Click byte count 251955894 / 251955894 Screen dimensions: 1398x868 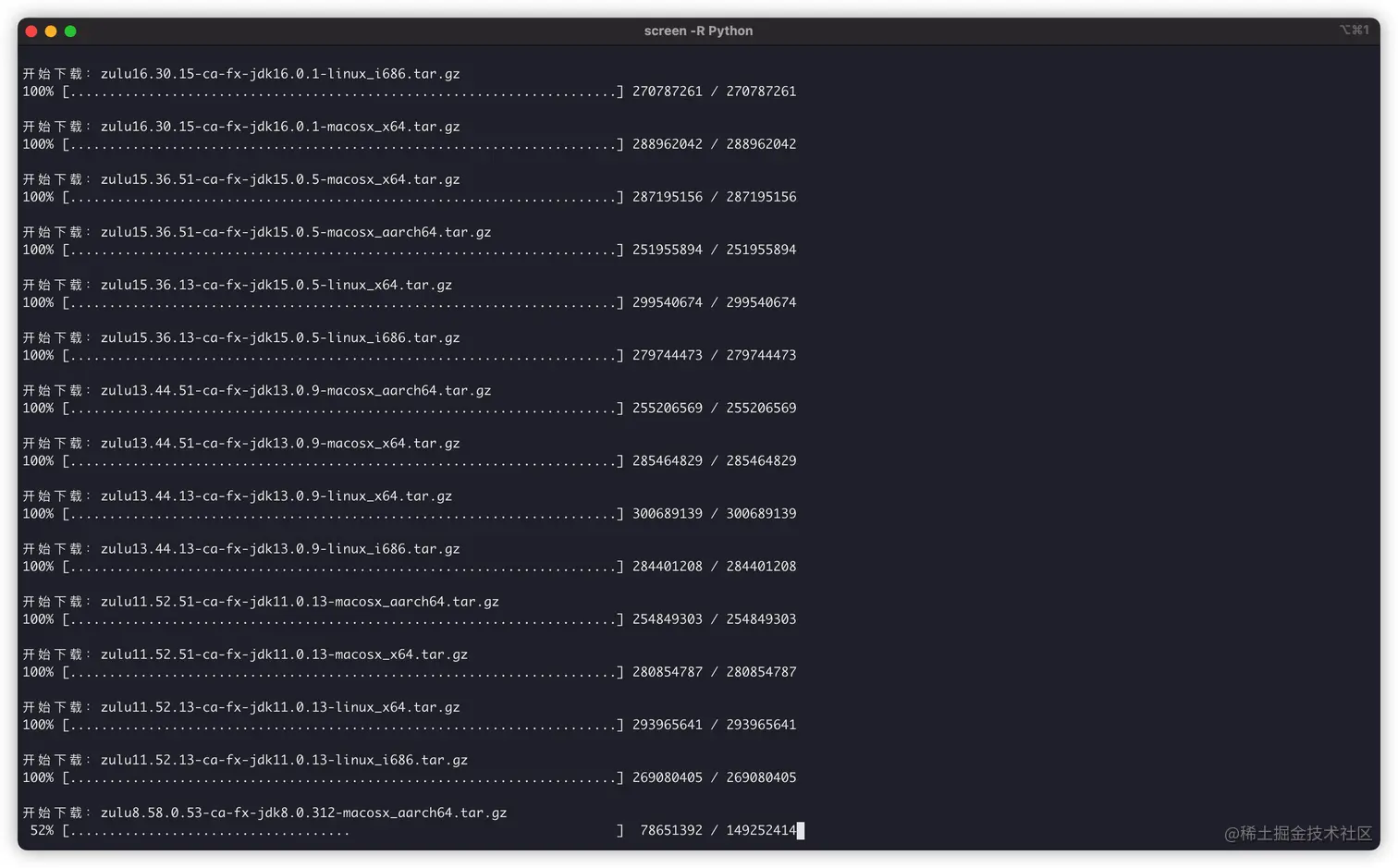pyautogui.click(x=714, y=250)
